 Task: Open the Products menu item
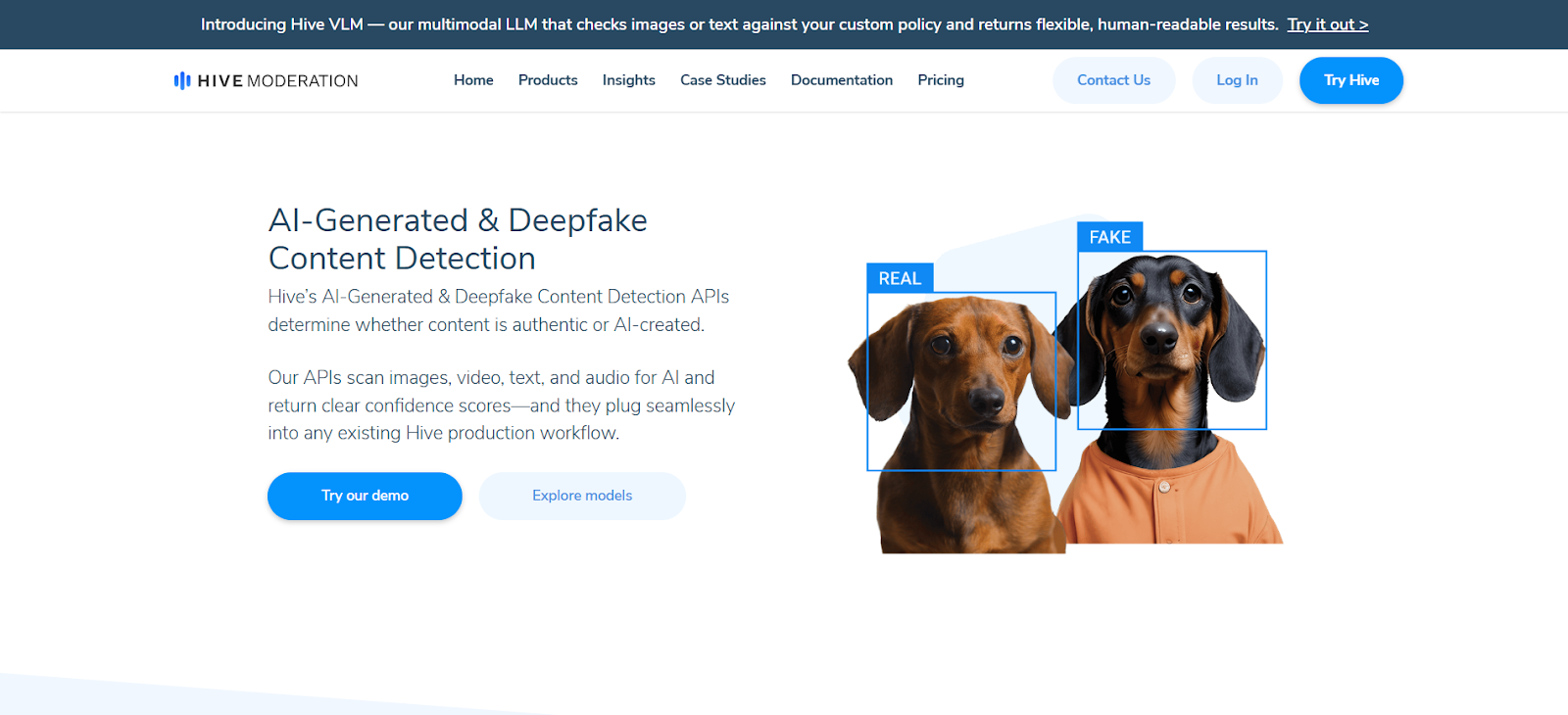[x=548, y=80]
